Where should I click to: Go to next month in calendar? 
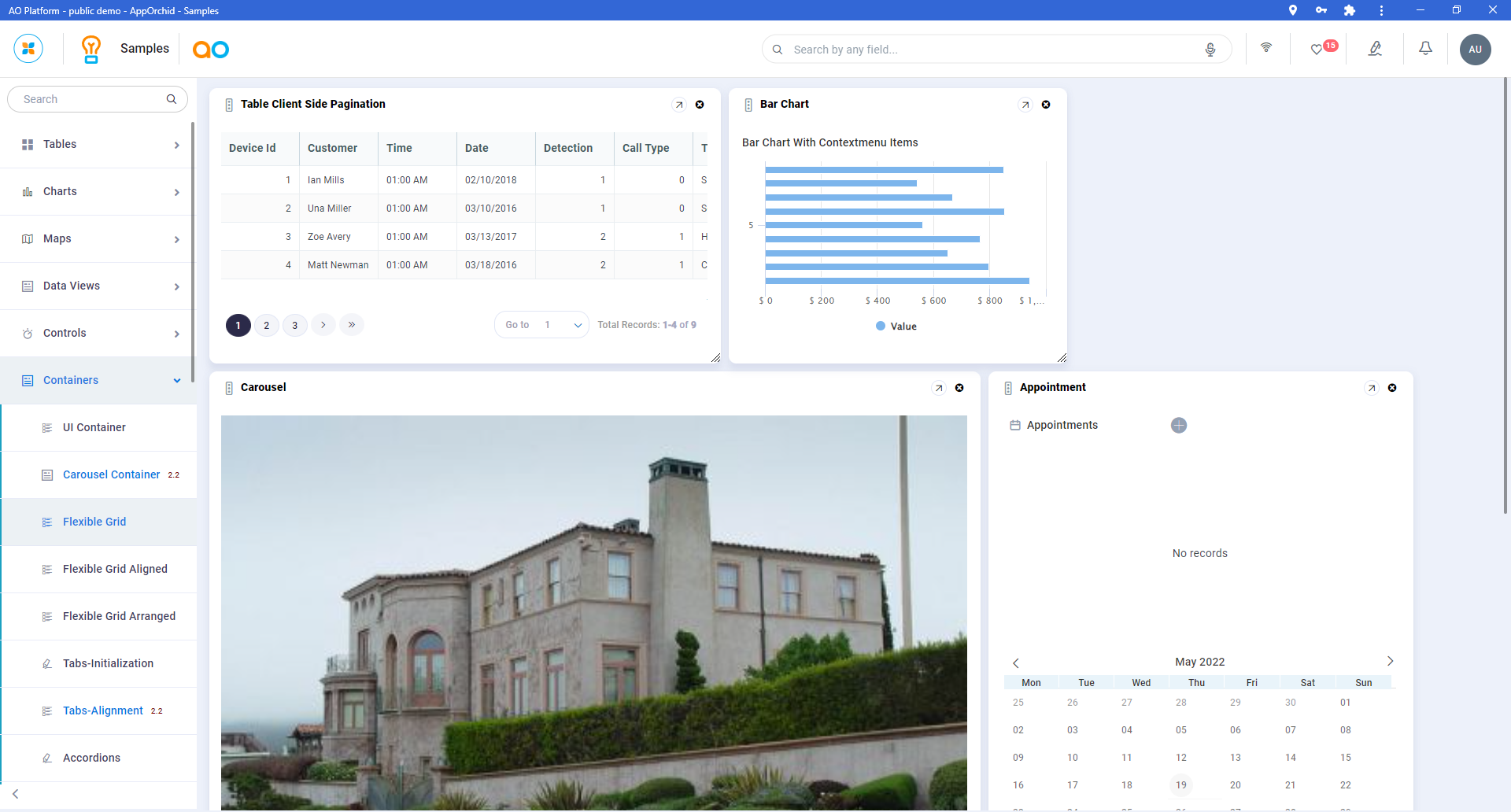click(1390, 662)
